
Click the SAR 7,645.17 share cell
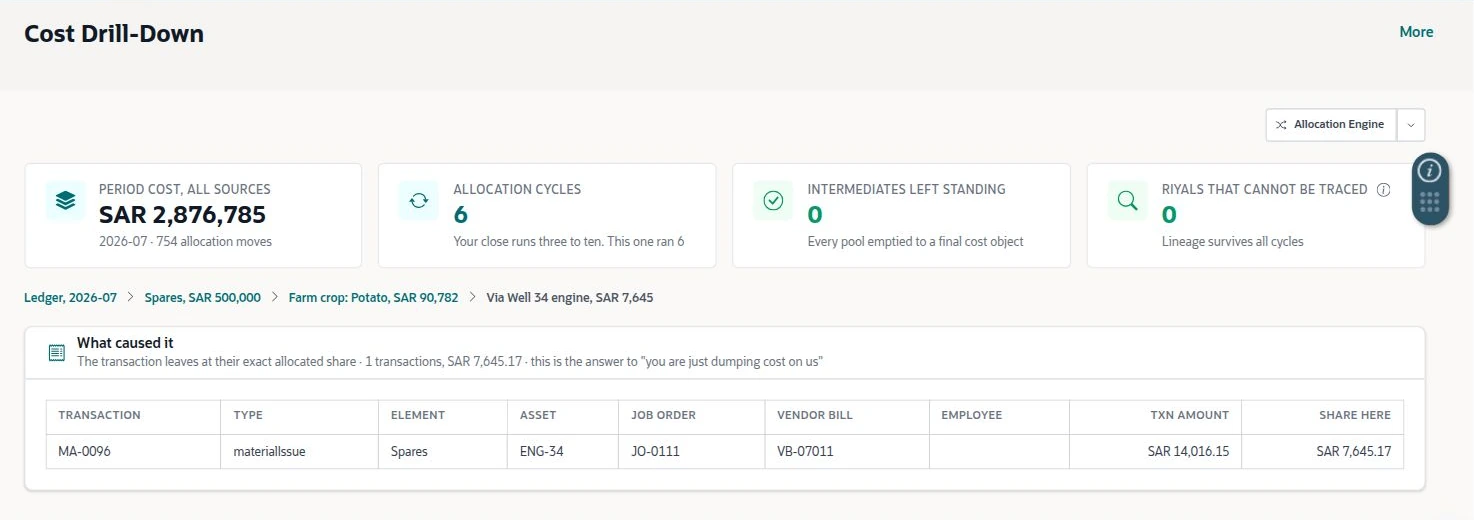tap(1323, 451)
